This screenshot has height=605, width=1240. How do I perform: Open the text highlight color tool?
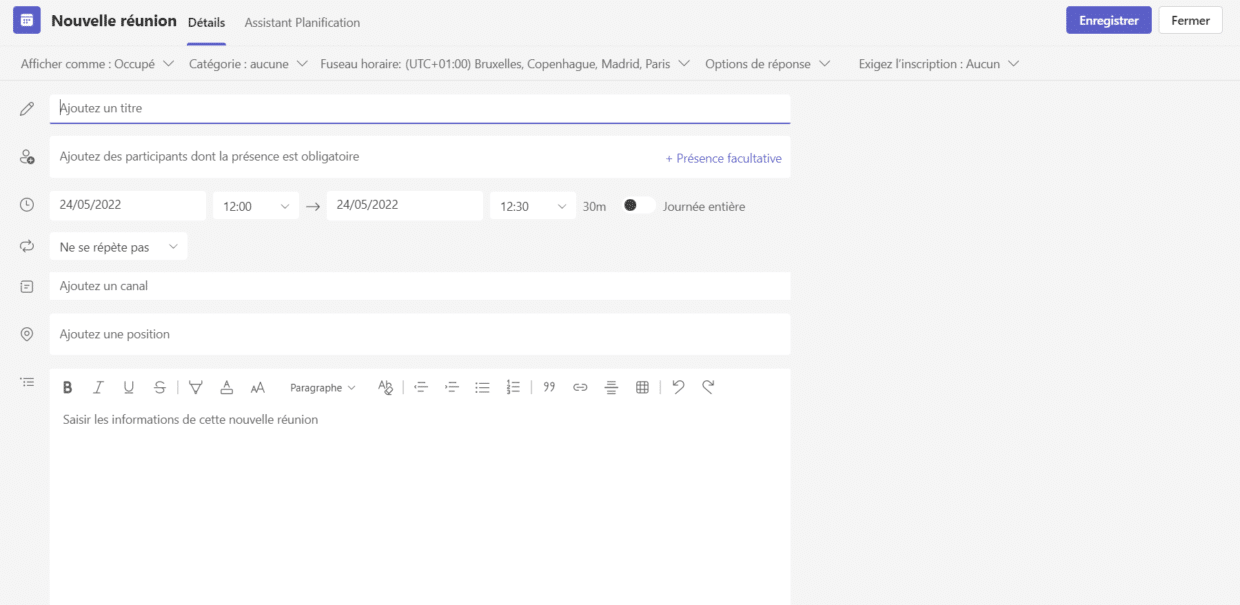tap(196, 388)
